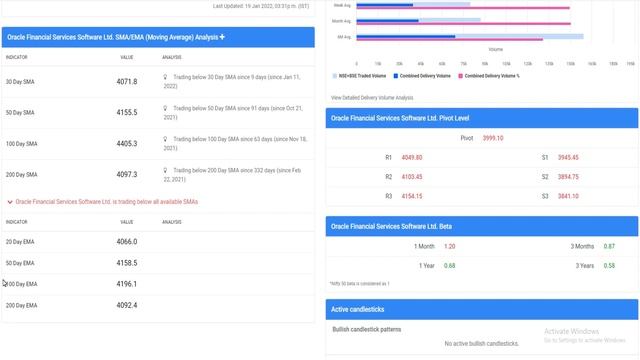Click Week Avg bar in volume chart

[413, 4]
